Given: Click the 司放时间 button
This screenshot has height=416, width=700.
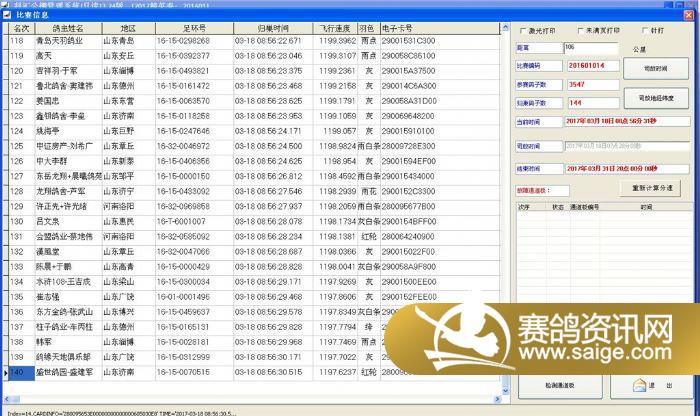Looking at the screenshot, I should pos(655,69).
